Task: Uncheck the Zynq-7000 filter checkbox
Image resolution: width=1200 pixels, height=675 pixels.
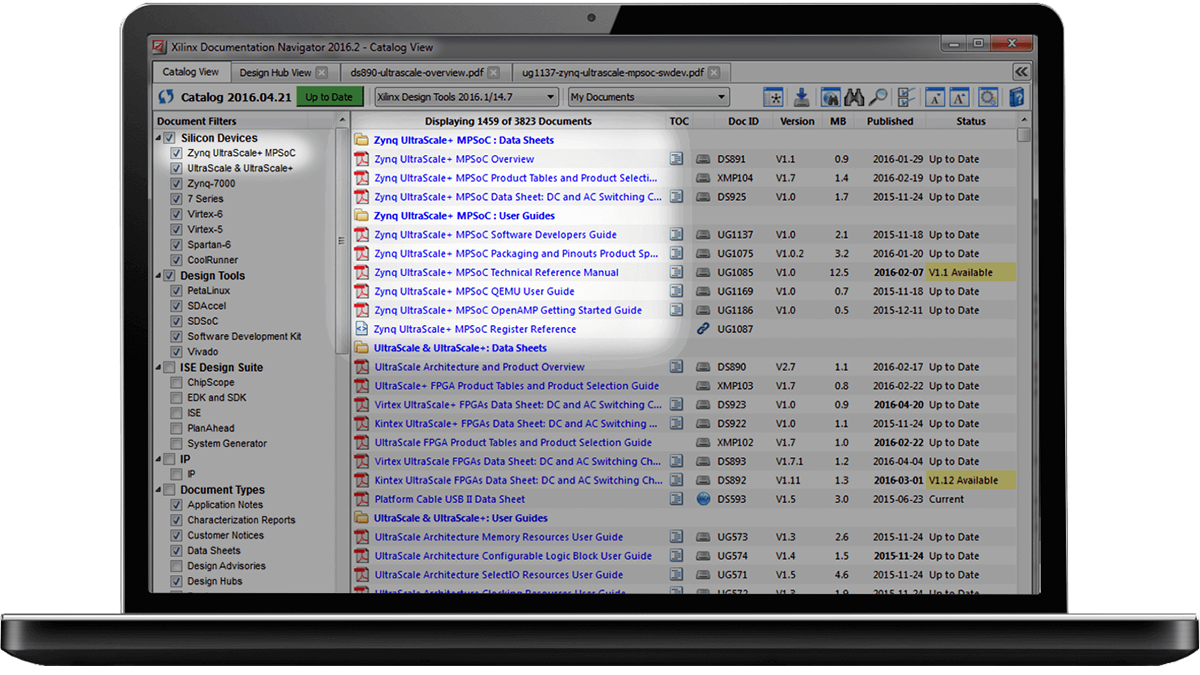Action: (177, 184)
